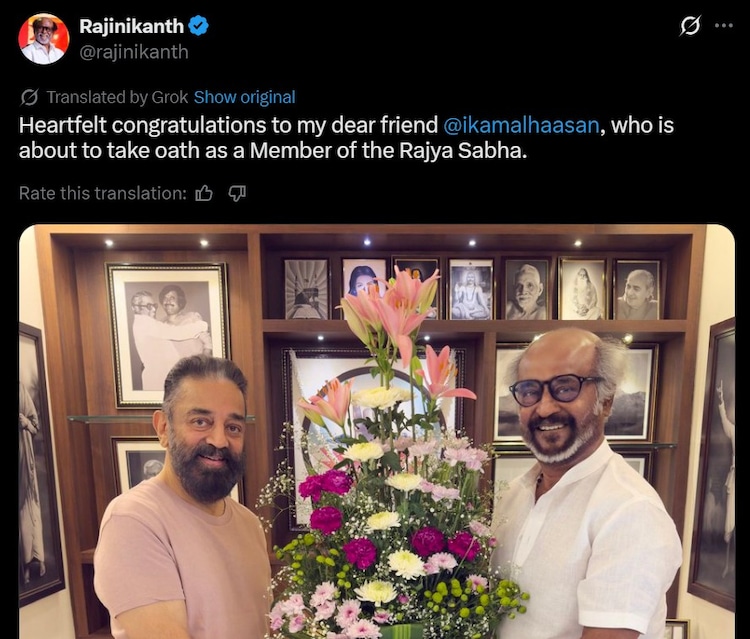Viewport: 750px width, 639px height.
Task: Open the Rajinikanth display name link
Action: (x=132, y=26)
